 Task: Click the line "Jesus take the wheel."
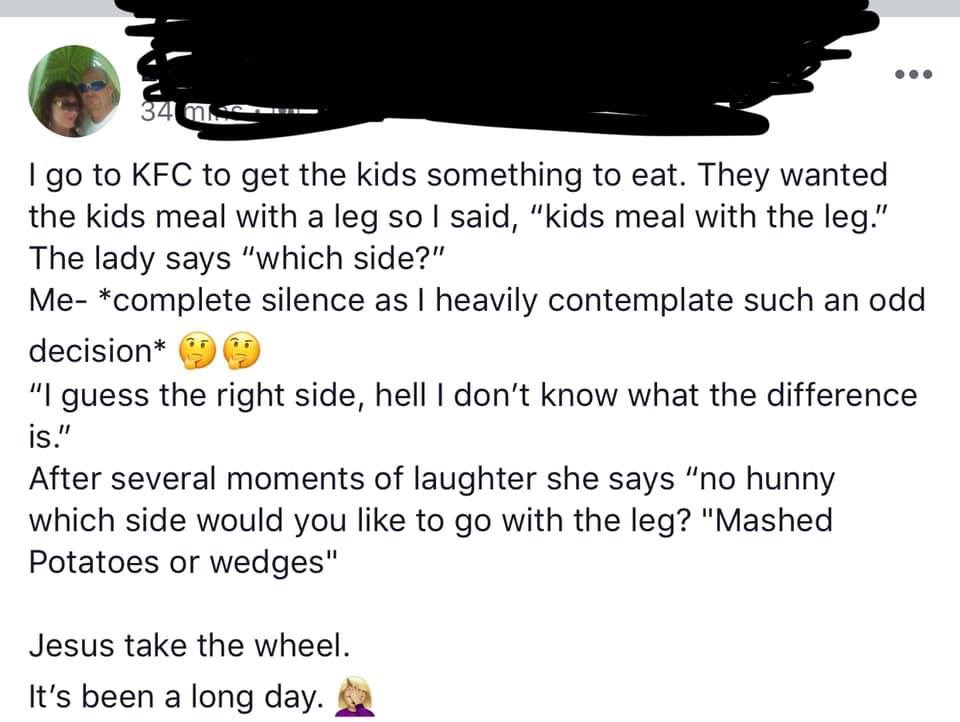tap(190, 645)
